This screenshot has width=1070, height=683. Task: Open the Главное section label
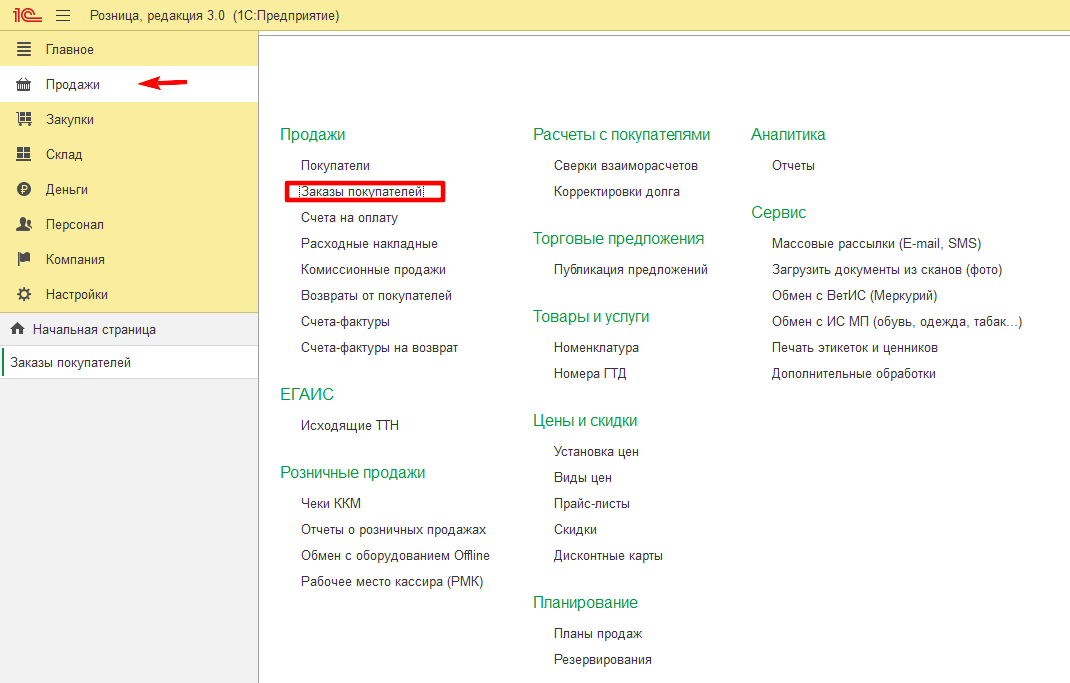click(x=70, y=50)
